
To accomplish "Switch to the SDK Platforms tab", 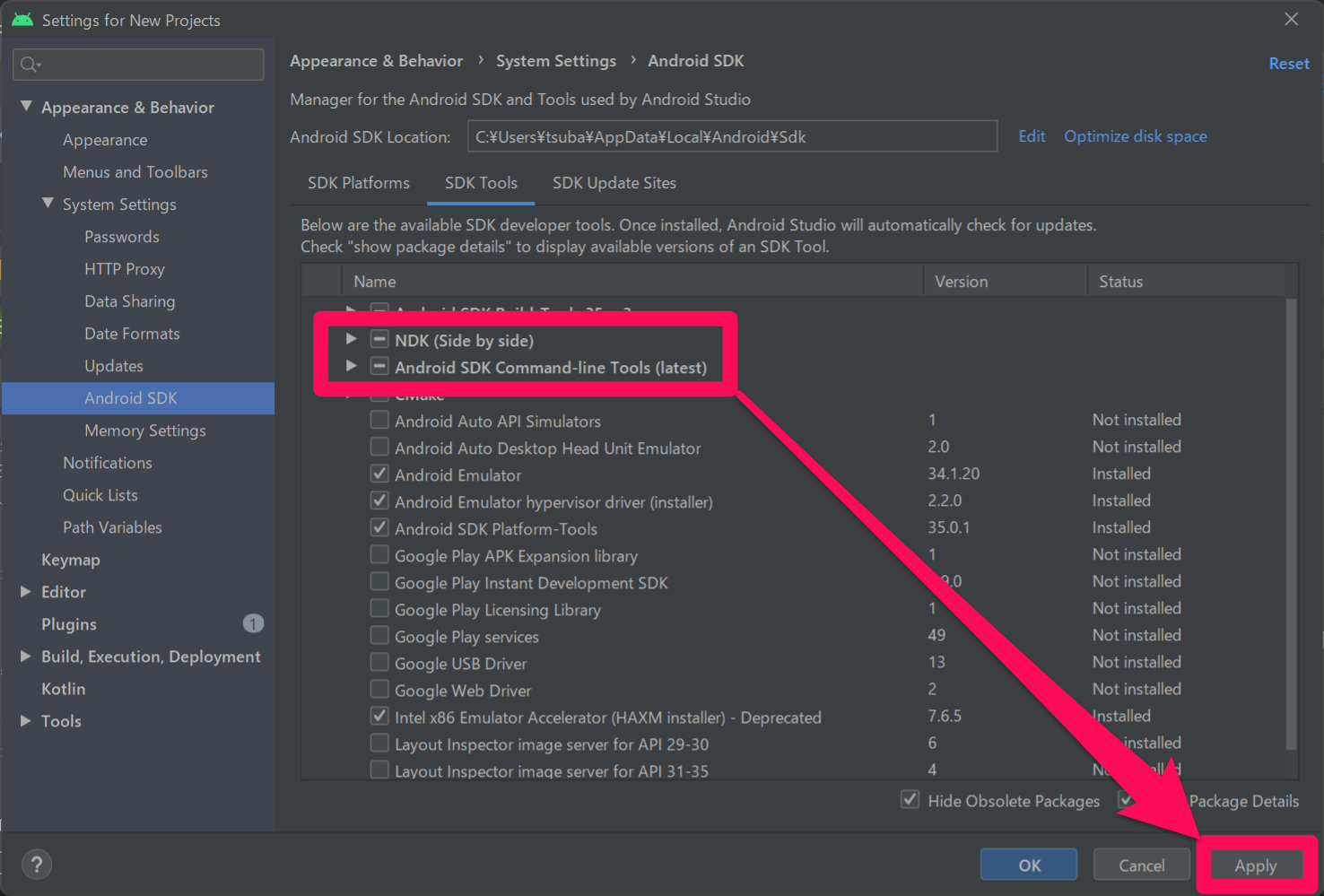I will pyautogui.click(x=359, y=183).
